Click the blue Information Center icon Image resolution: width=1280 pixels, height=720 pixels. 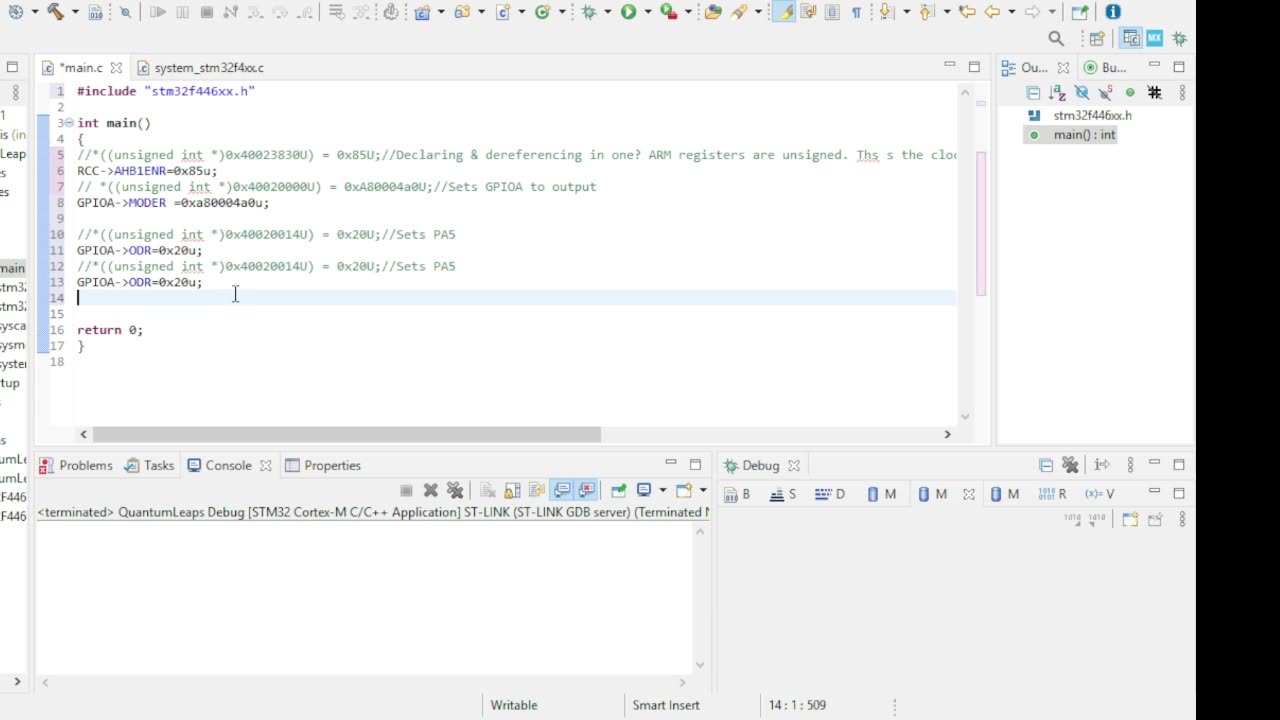tap(1113, 12)
